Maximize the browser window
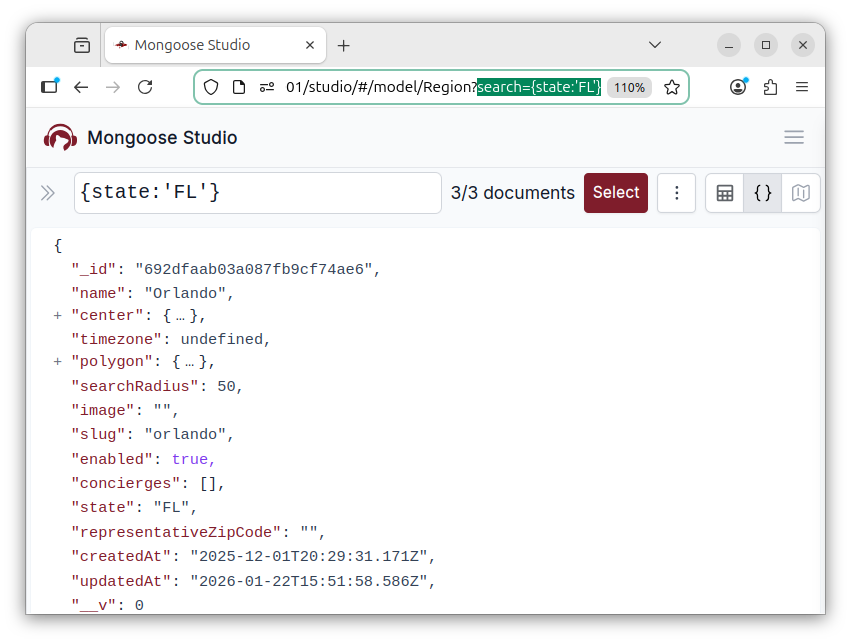 coord(766,45)
